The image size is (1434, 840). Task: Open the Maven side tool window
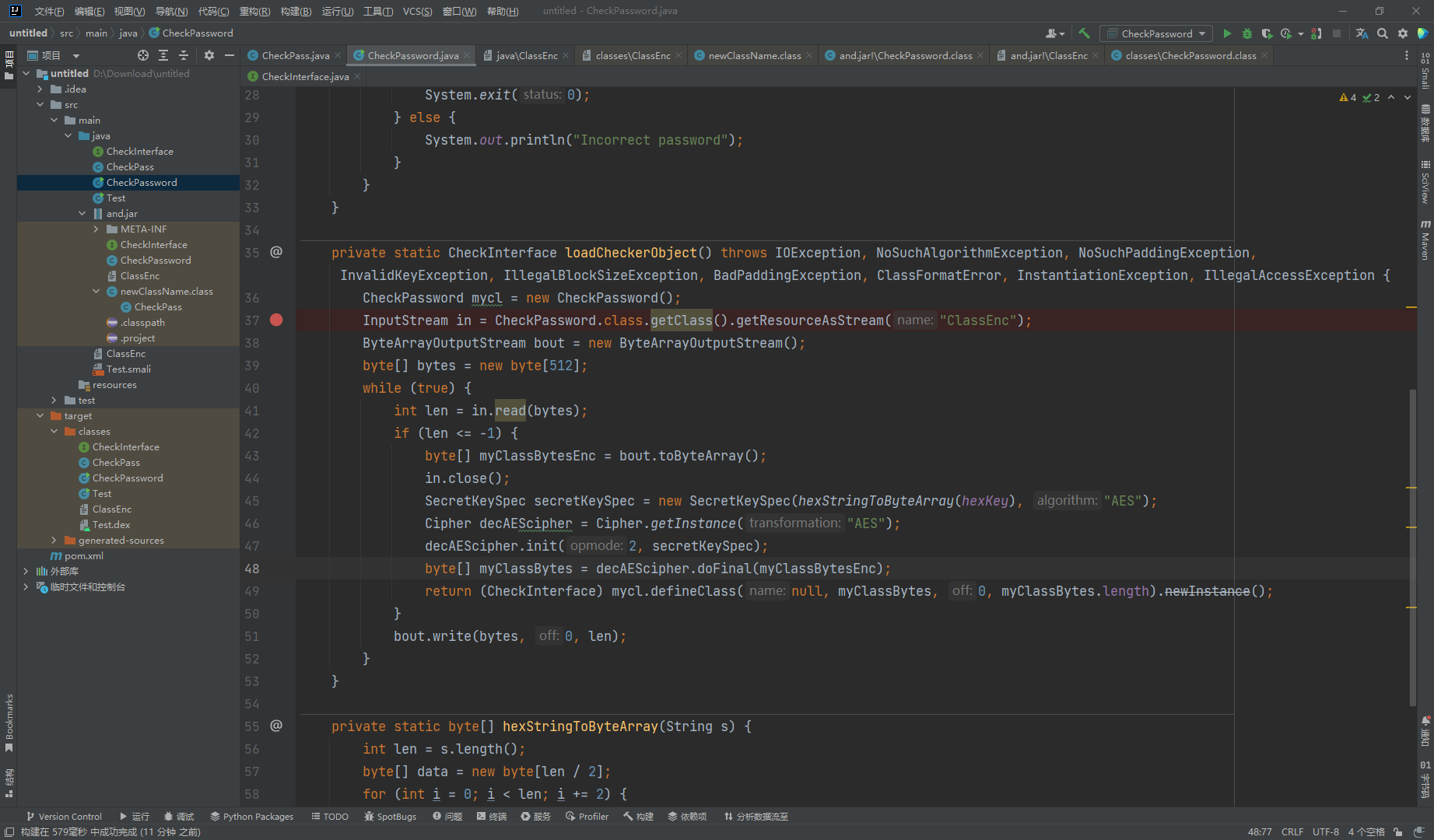[1425, 240]
